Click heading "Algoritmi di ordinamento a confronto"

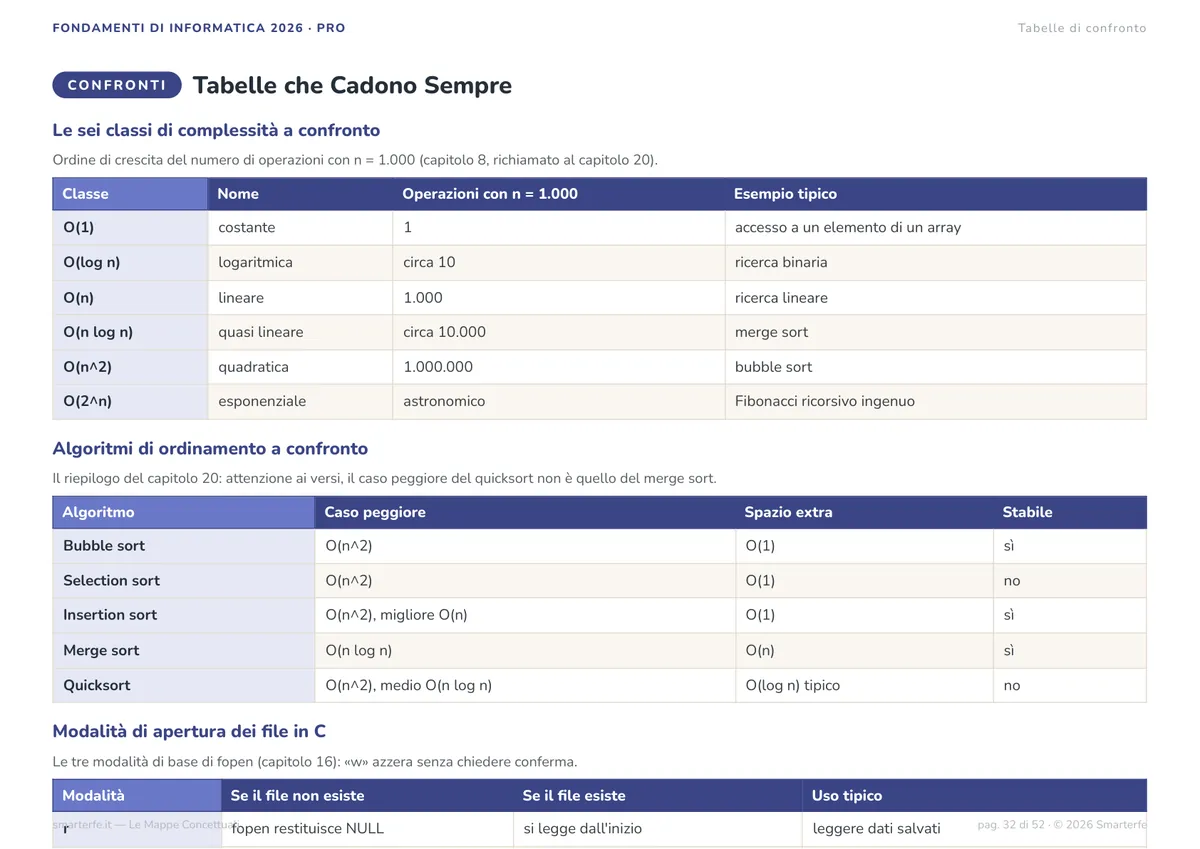click(210, 449)
